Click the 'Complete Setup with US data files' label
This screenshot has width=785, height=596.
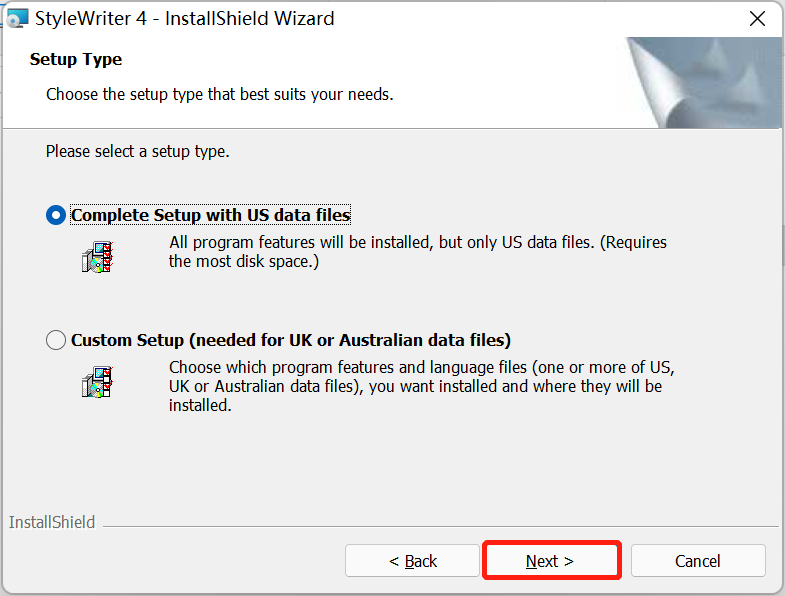[x=211, y=215]
